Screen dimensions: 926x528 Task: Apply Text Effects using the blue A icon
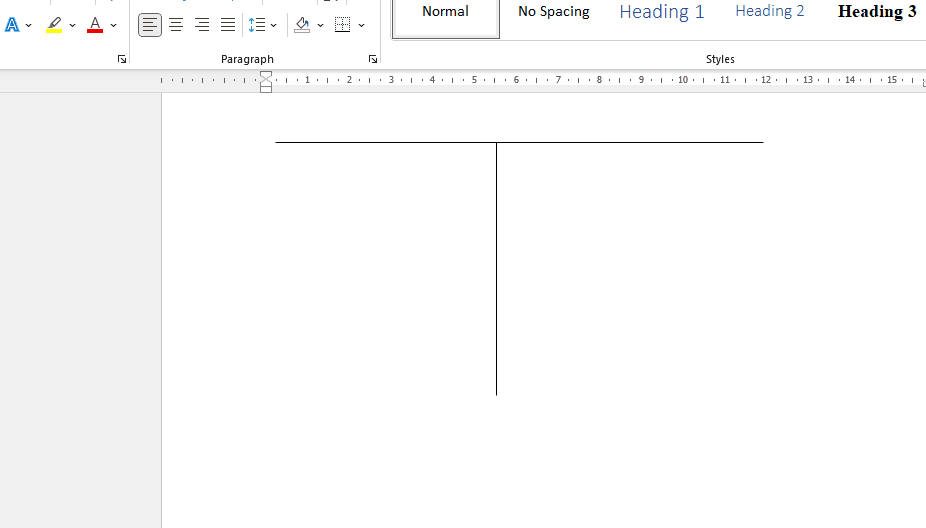pyautogui.click(x=12, y=25)
